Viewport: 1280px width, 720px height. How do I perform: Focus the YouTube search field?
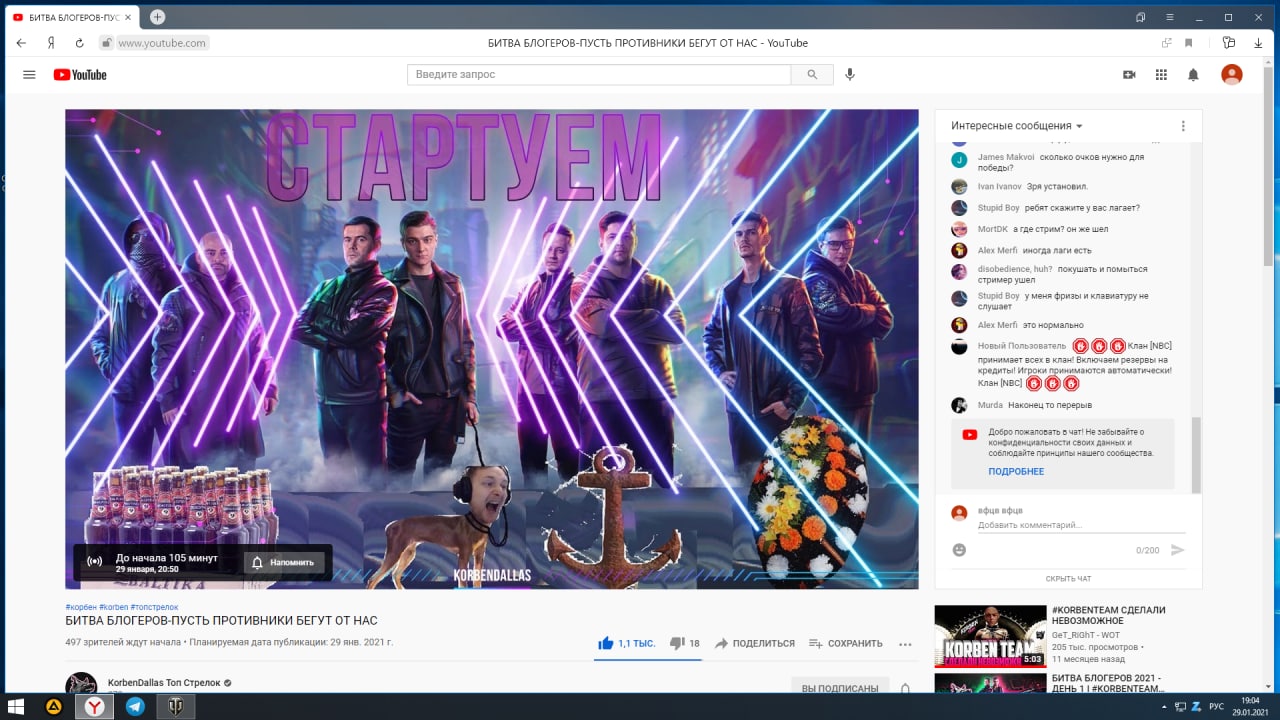point(599,75)
